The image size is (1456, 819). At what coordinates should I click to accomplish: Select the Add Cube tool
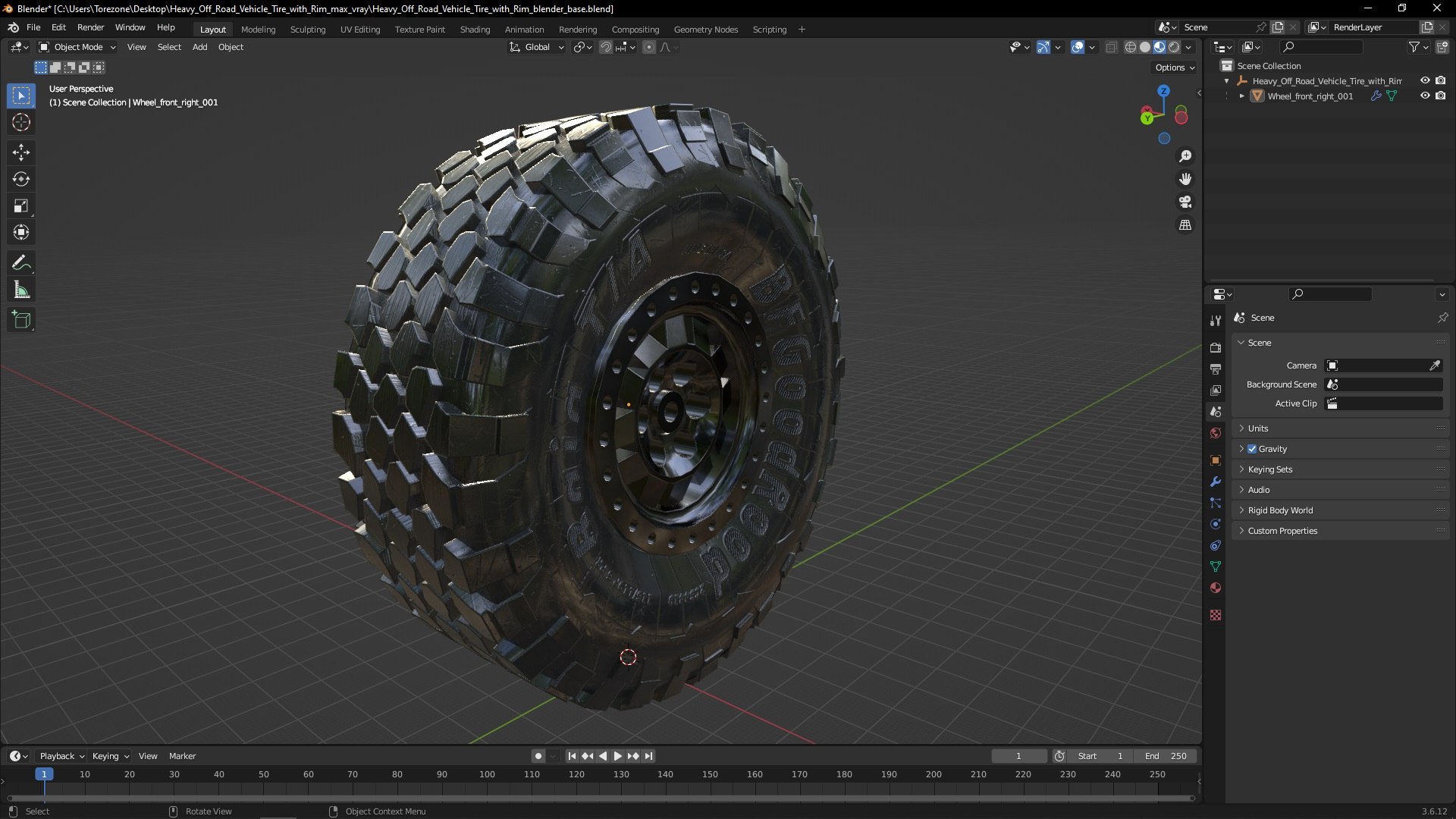21,320
